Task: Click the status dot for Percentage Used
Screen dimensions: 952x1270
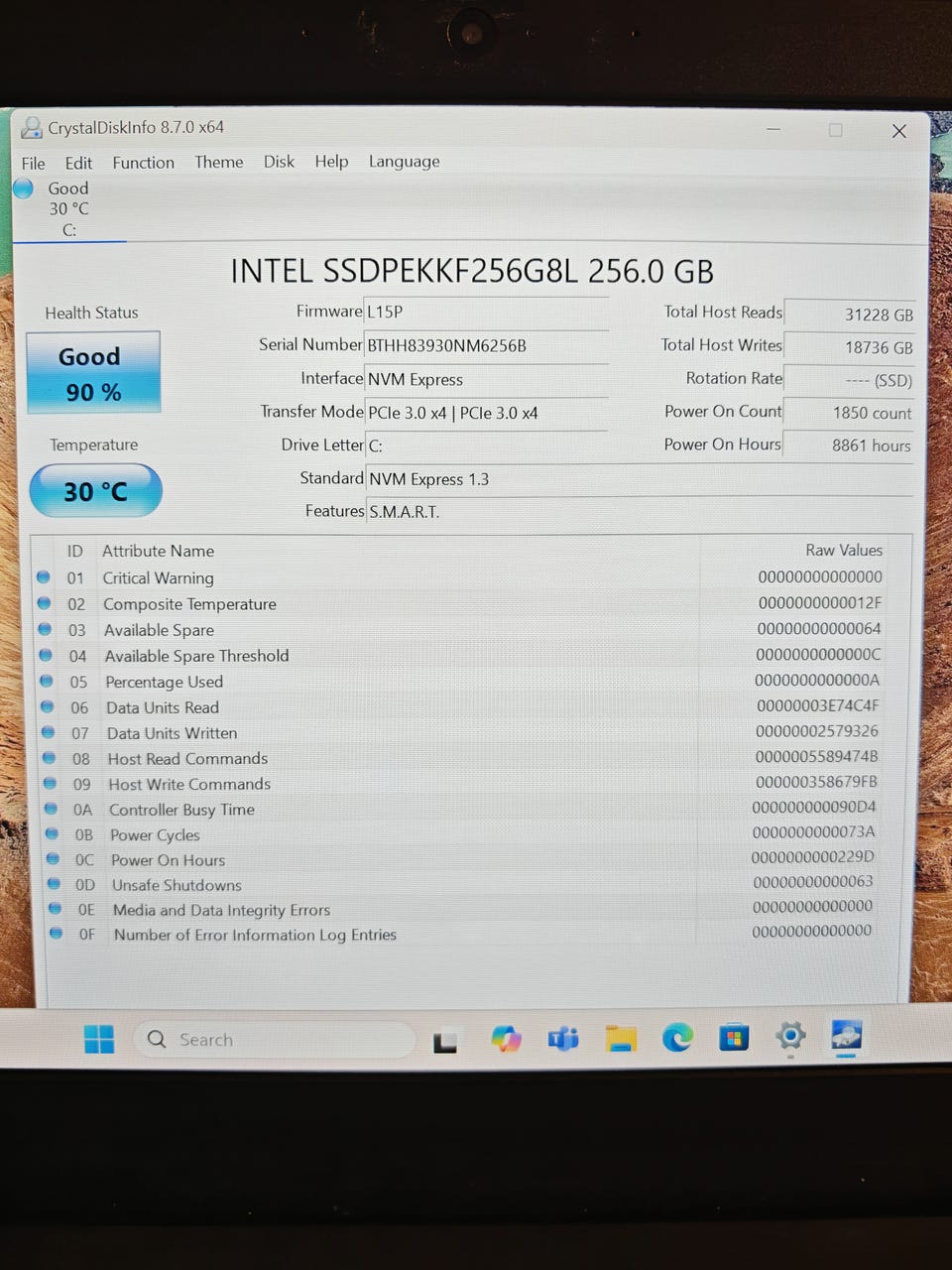Action: tap(47, 680)
